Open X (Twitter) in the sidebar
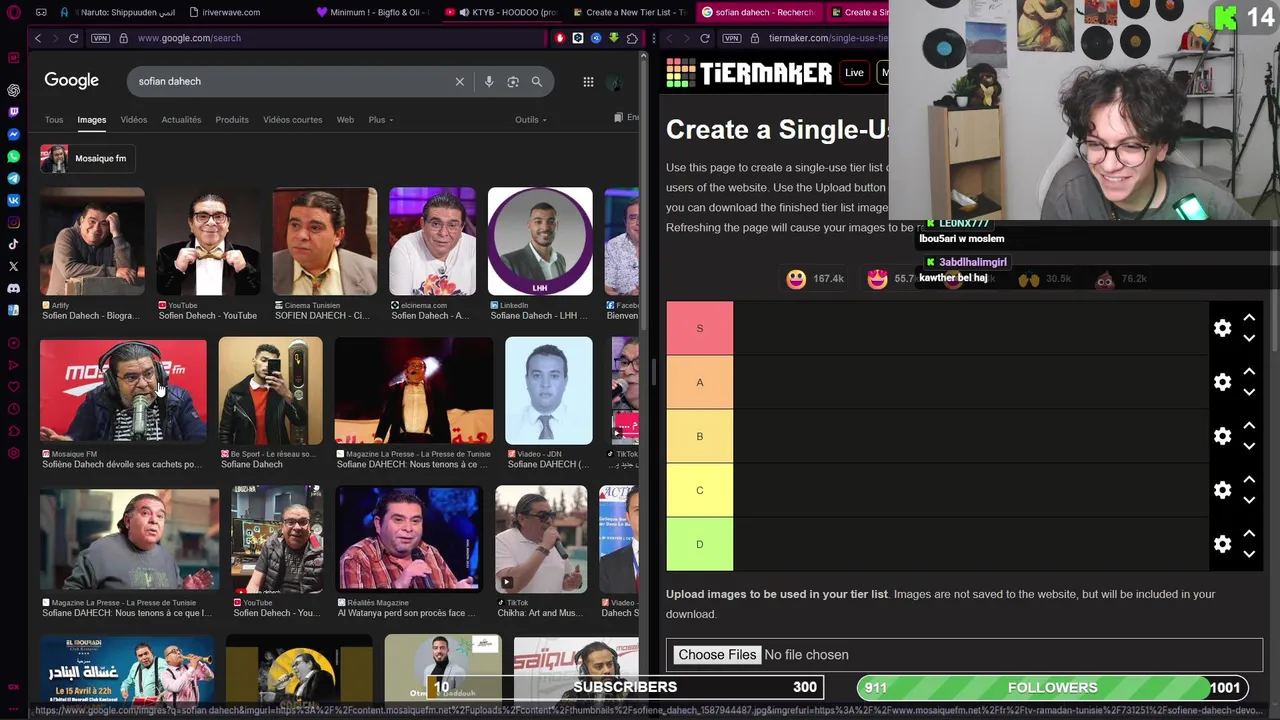 tap(13, 266)
